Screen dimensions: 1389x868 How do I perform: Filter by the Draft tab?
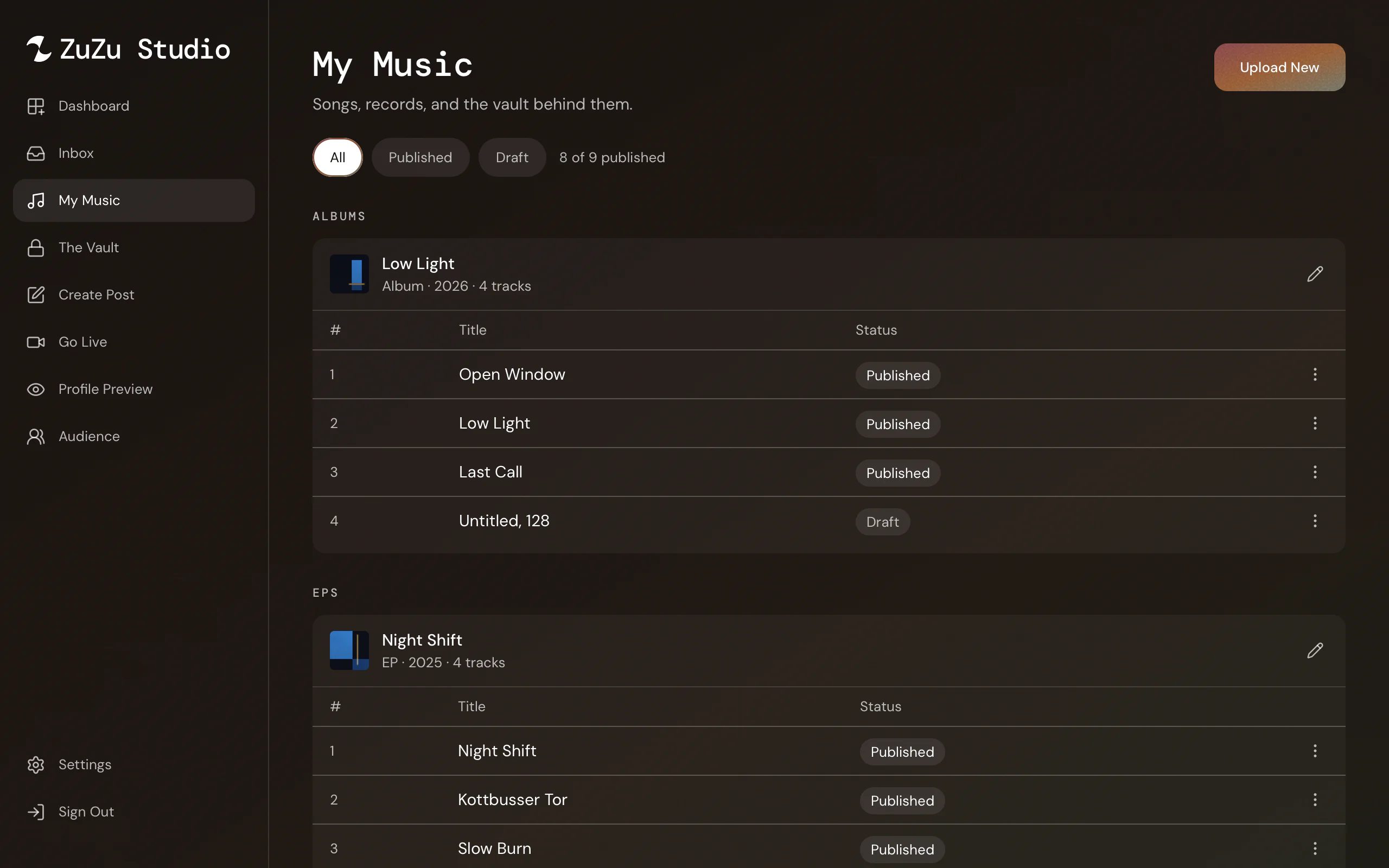pyautogui.click(x=512, y=157)
